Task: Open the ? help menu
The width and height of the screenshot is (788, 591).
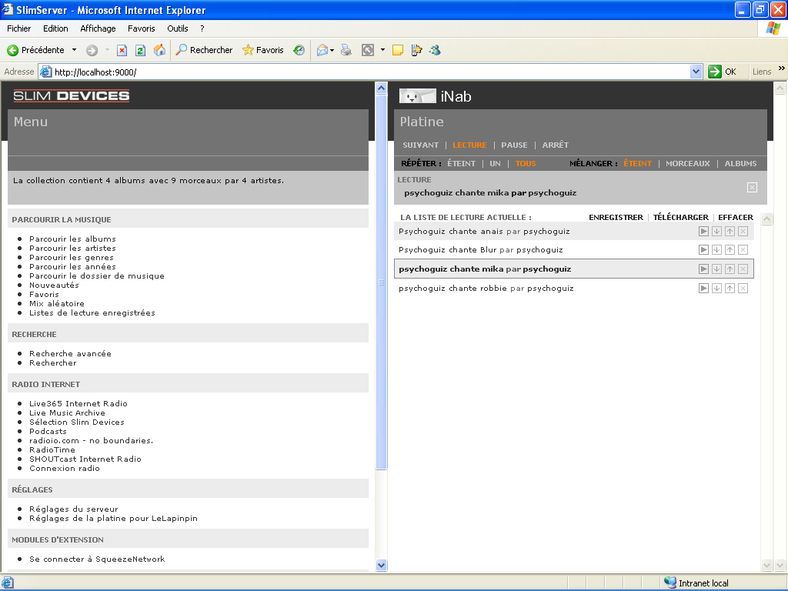Action: pos(202,29)
